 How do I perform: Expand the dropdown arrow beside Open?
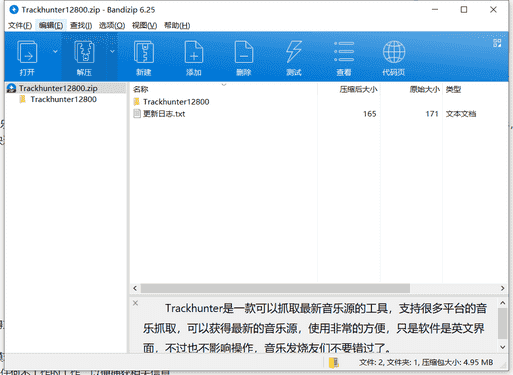pos(55,51)
